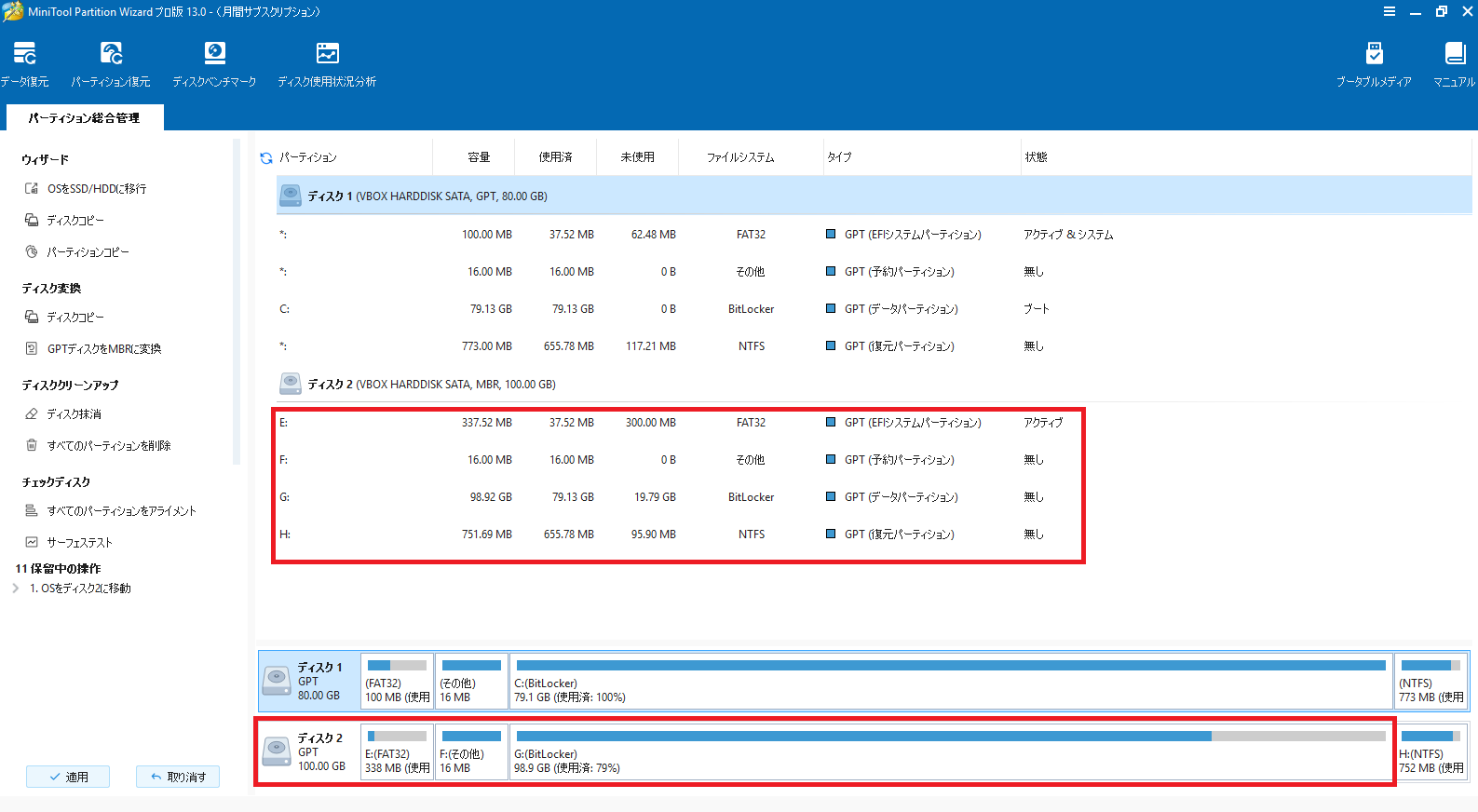This screenshot has height=812, width=1478.
Task: Click the F:(その他) block in disk map
Action: (x=472, y=751)
